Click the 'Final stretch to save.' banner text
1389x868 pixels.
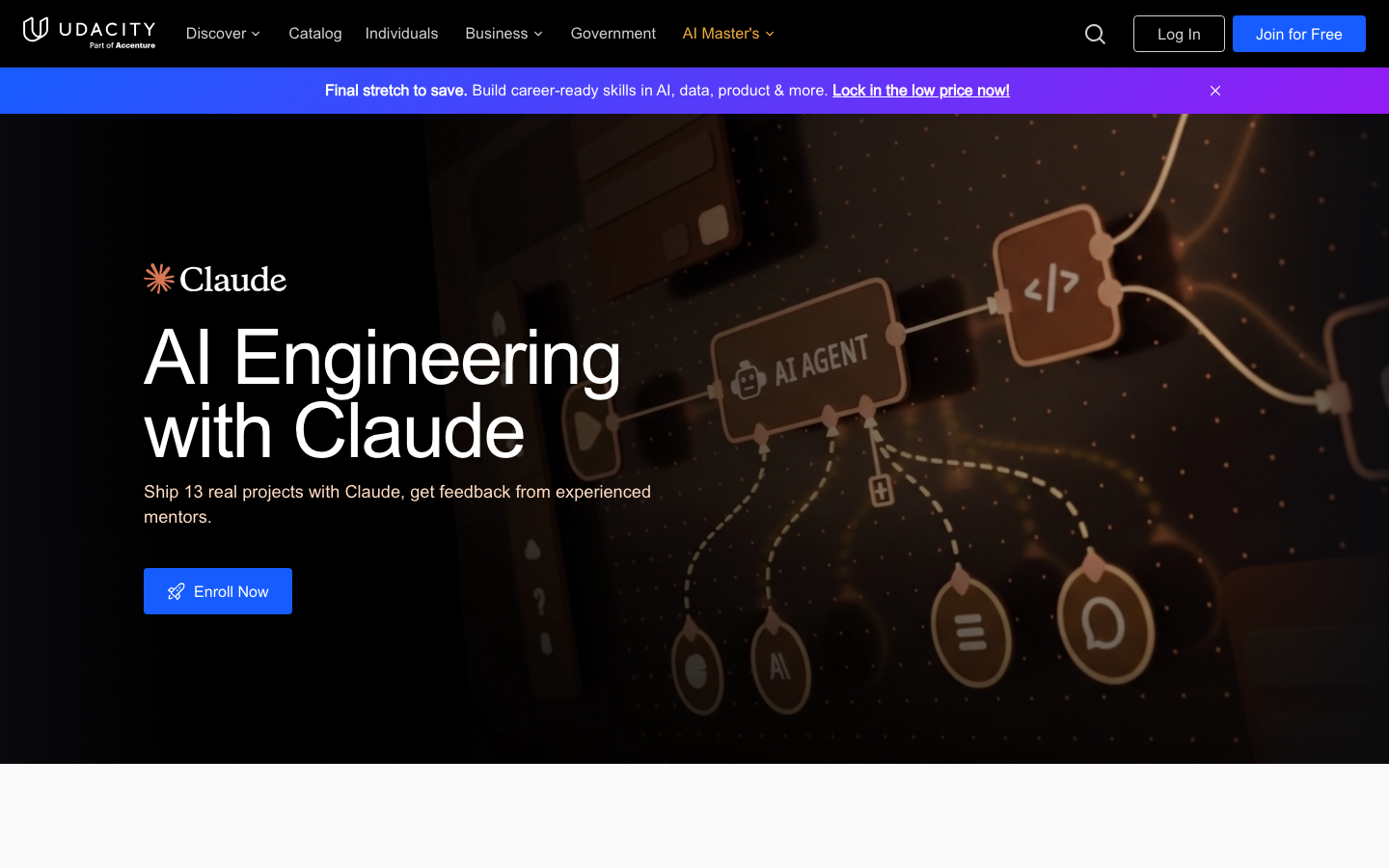point(395,91)
